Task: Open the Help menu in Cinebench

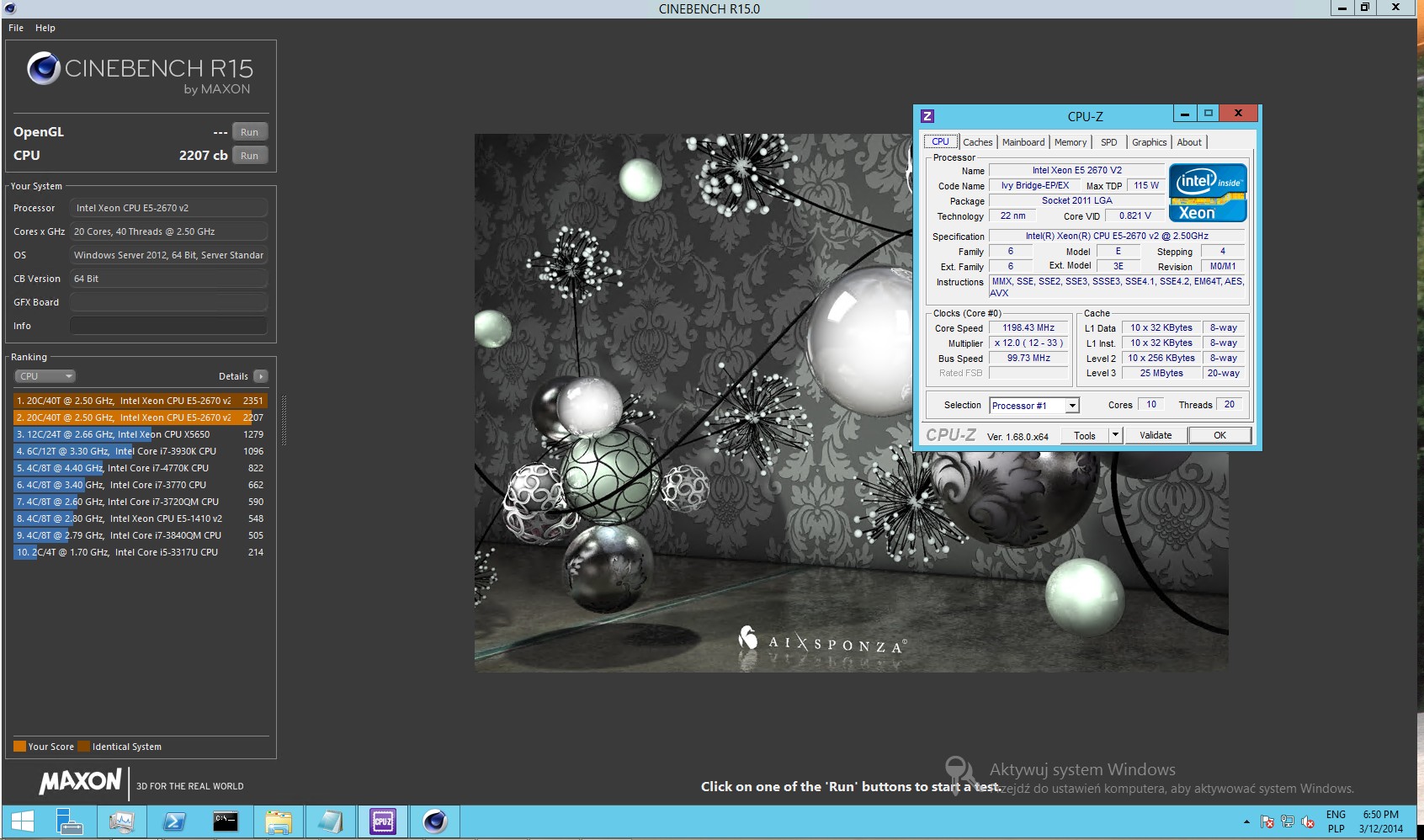Action: 45,28
